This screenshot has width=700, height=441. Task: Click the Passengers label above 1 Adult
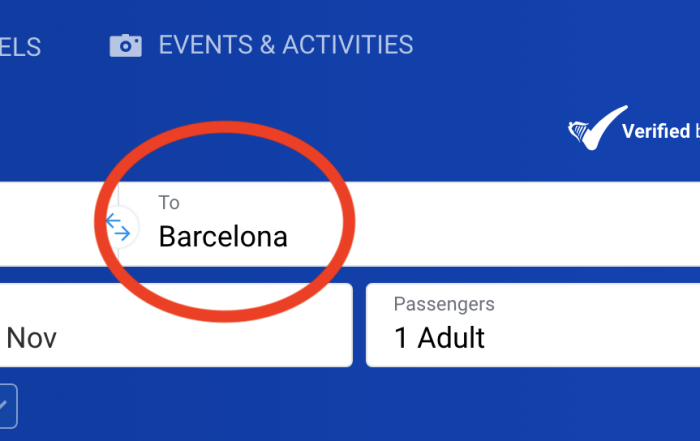(x=444, y=304)
